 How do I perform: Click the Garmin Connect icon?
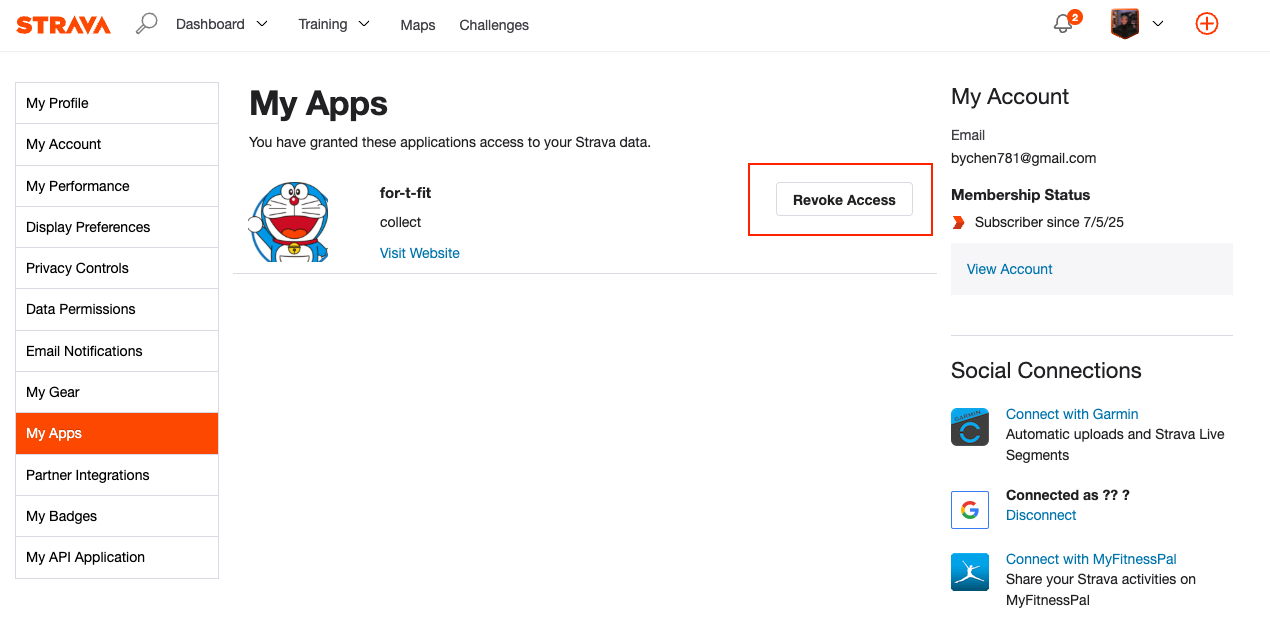[x=970, y=427]
